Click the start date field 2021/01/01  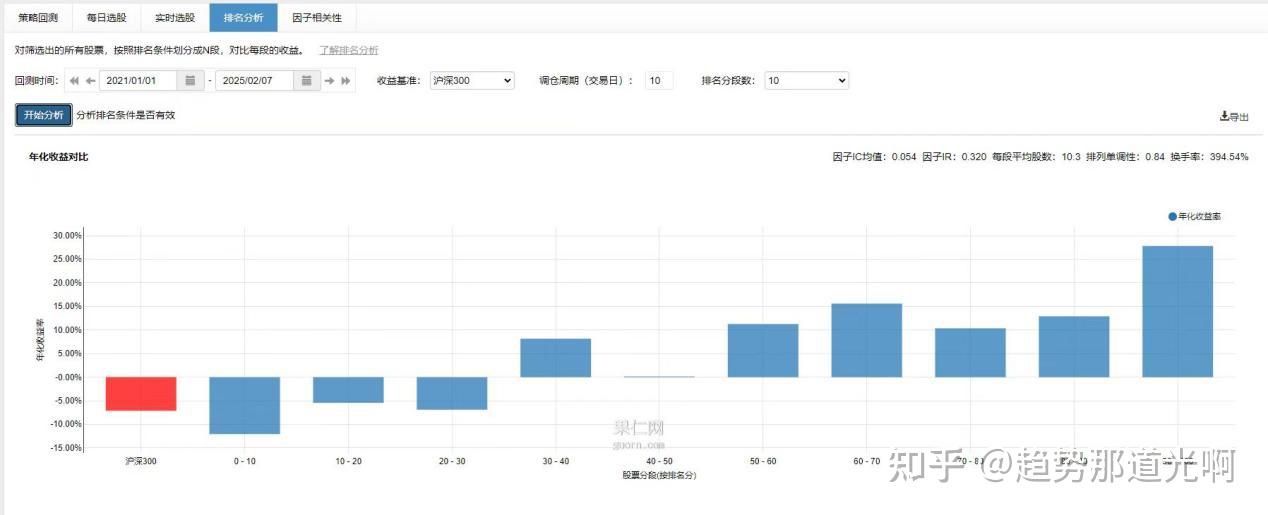pos(139,81)
